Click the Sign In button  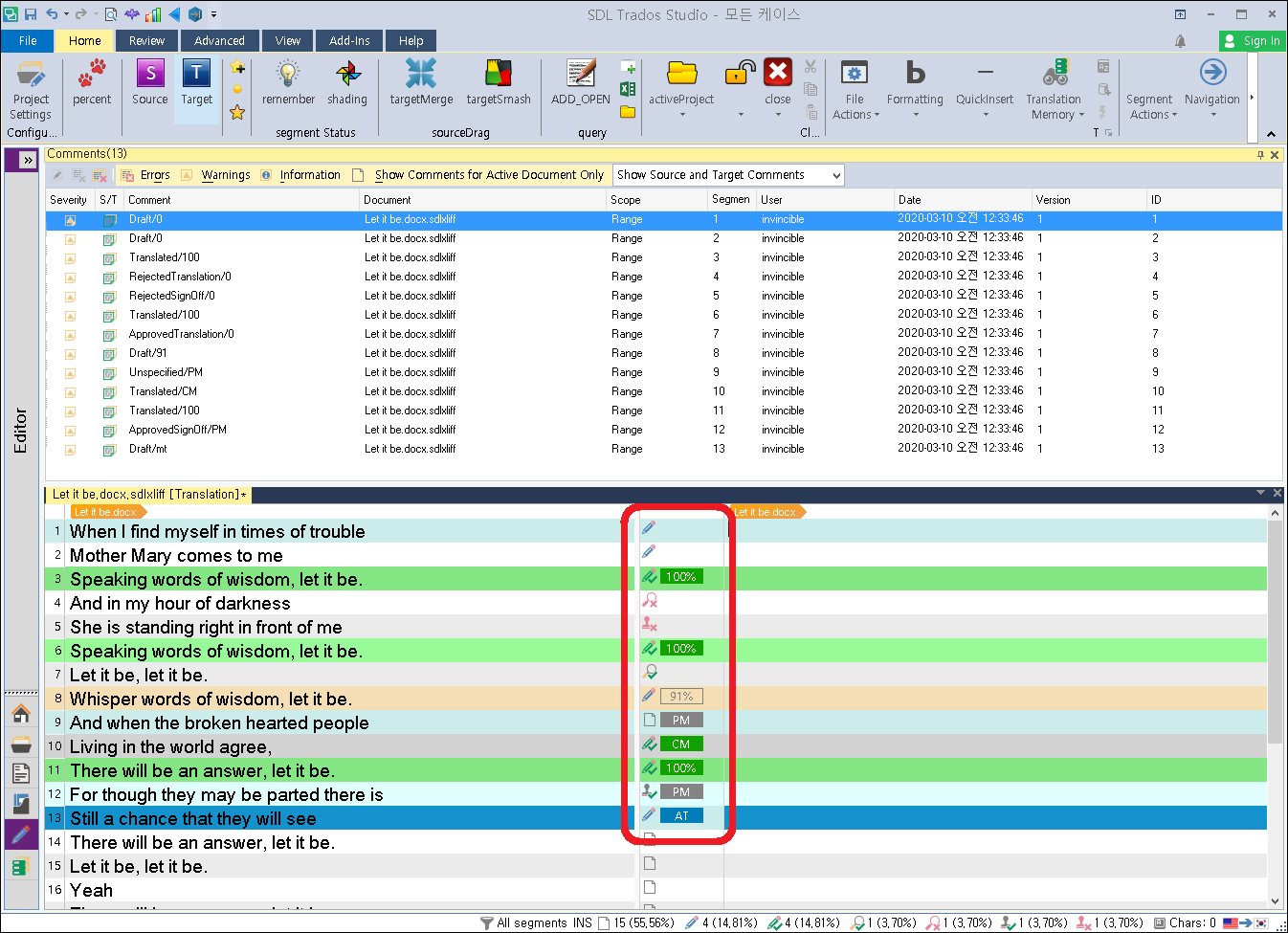pyautogui.click(x=1249, y=41)
